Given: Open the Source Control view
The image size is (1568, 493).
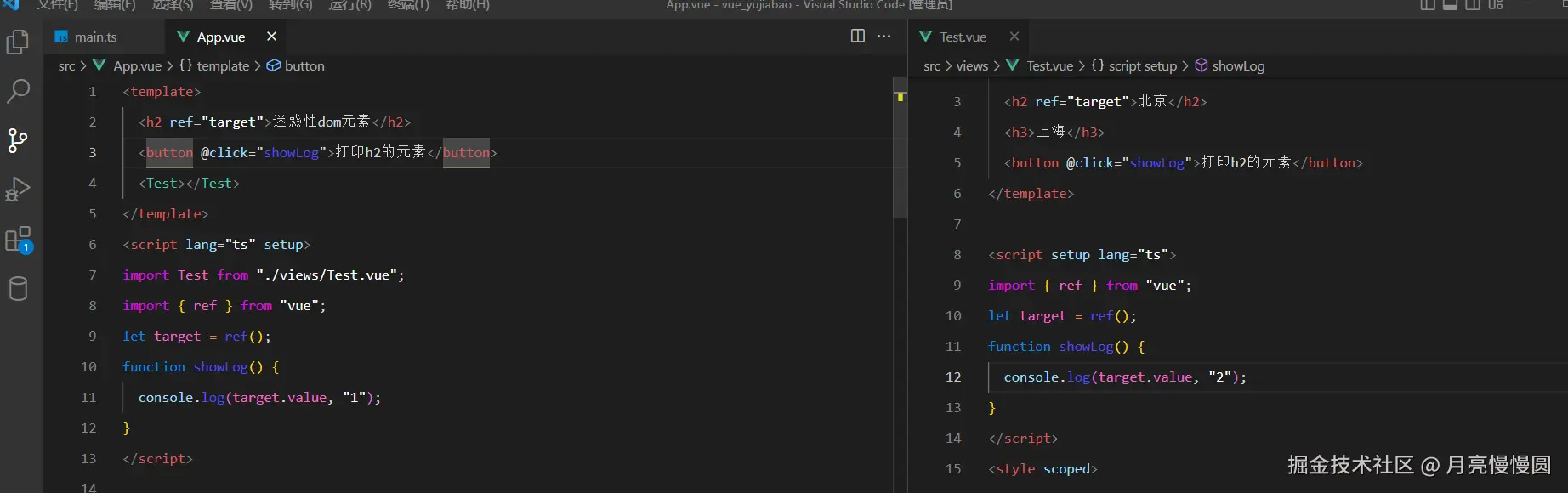Looking at the screenshot, I should pos(18,140).
